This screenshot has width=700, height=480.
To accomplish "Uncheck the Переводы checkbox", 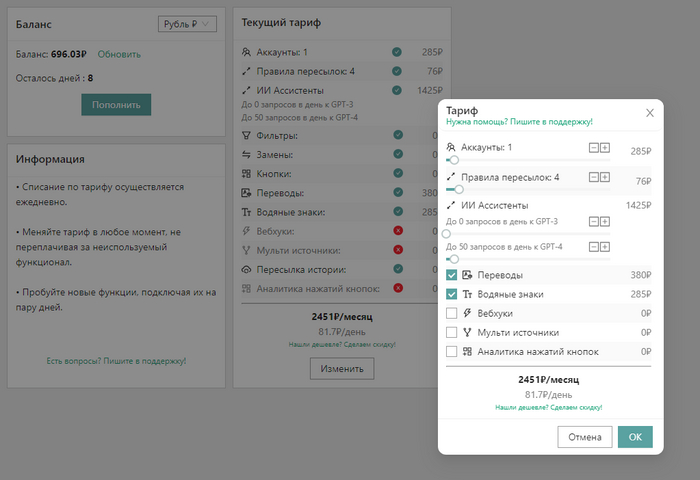I will point(452,275).
